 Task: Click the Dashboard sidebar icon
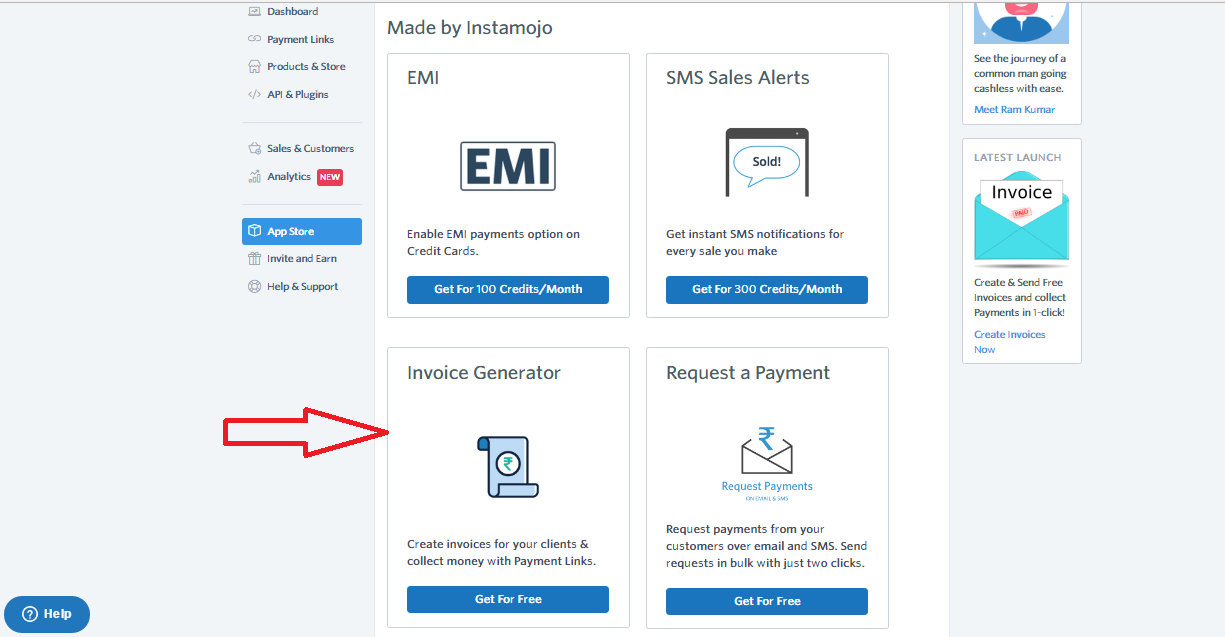click(x=254, y=12)
